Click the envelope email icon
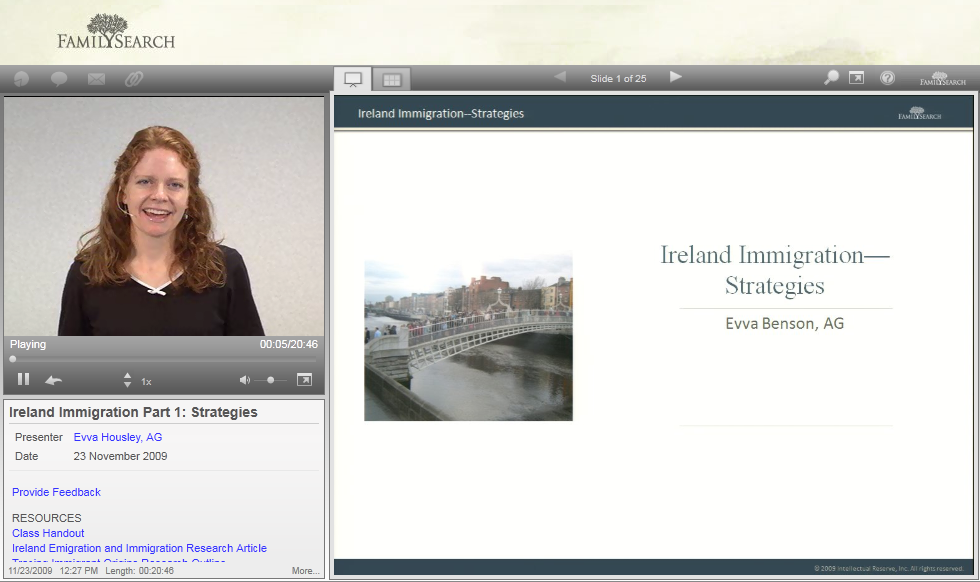The width and height of the screenshot is (980, 582). click(x=96, y=79)
